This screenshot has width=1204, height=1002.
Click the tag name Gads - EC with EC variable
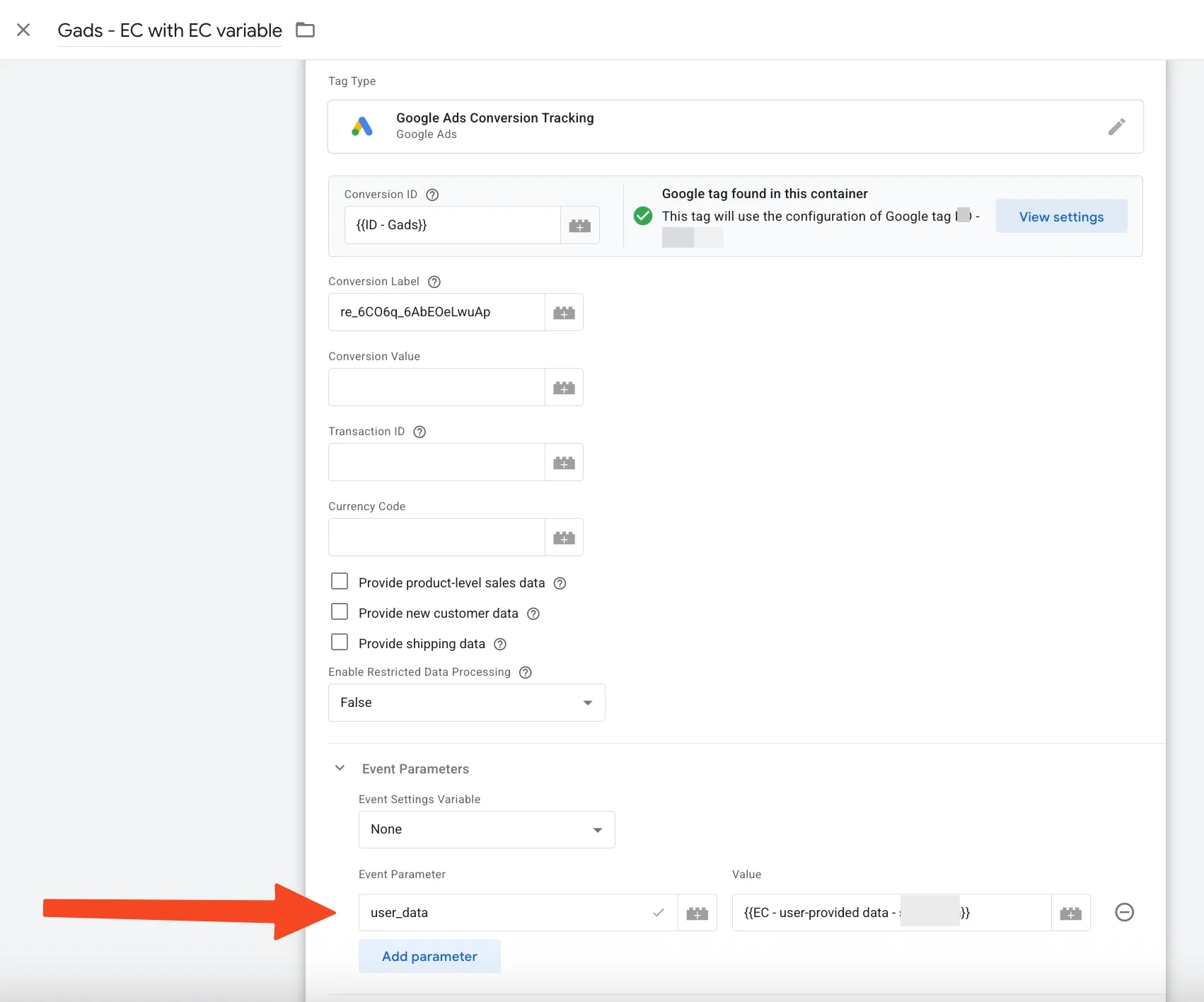[x=170, y=30]
